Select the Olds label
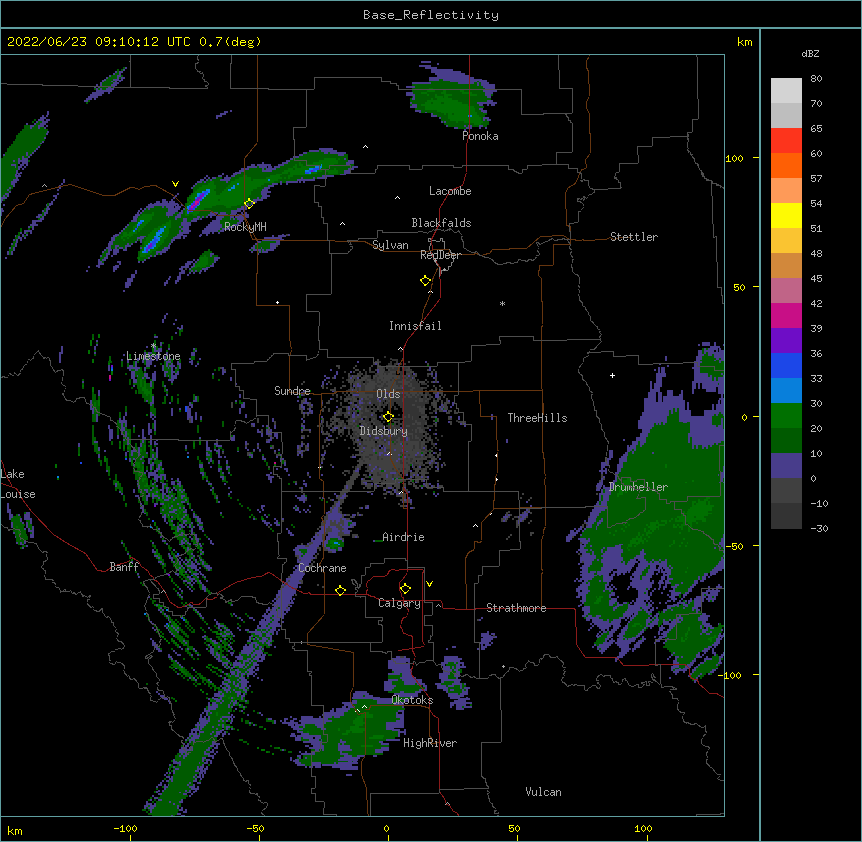 point(388,394)
